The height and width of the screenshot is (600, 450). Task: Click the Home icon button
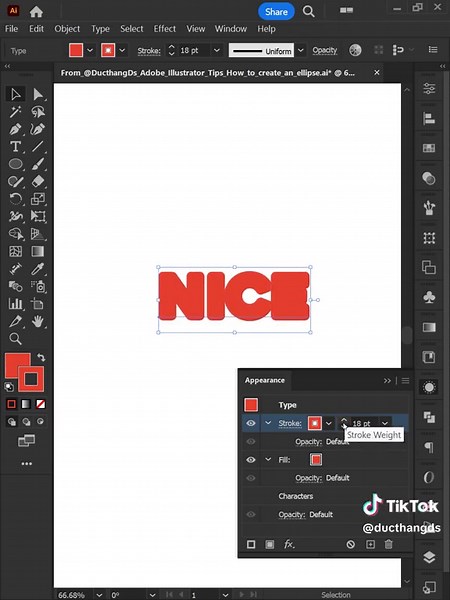coord(36,11)
